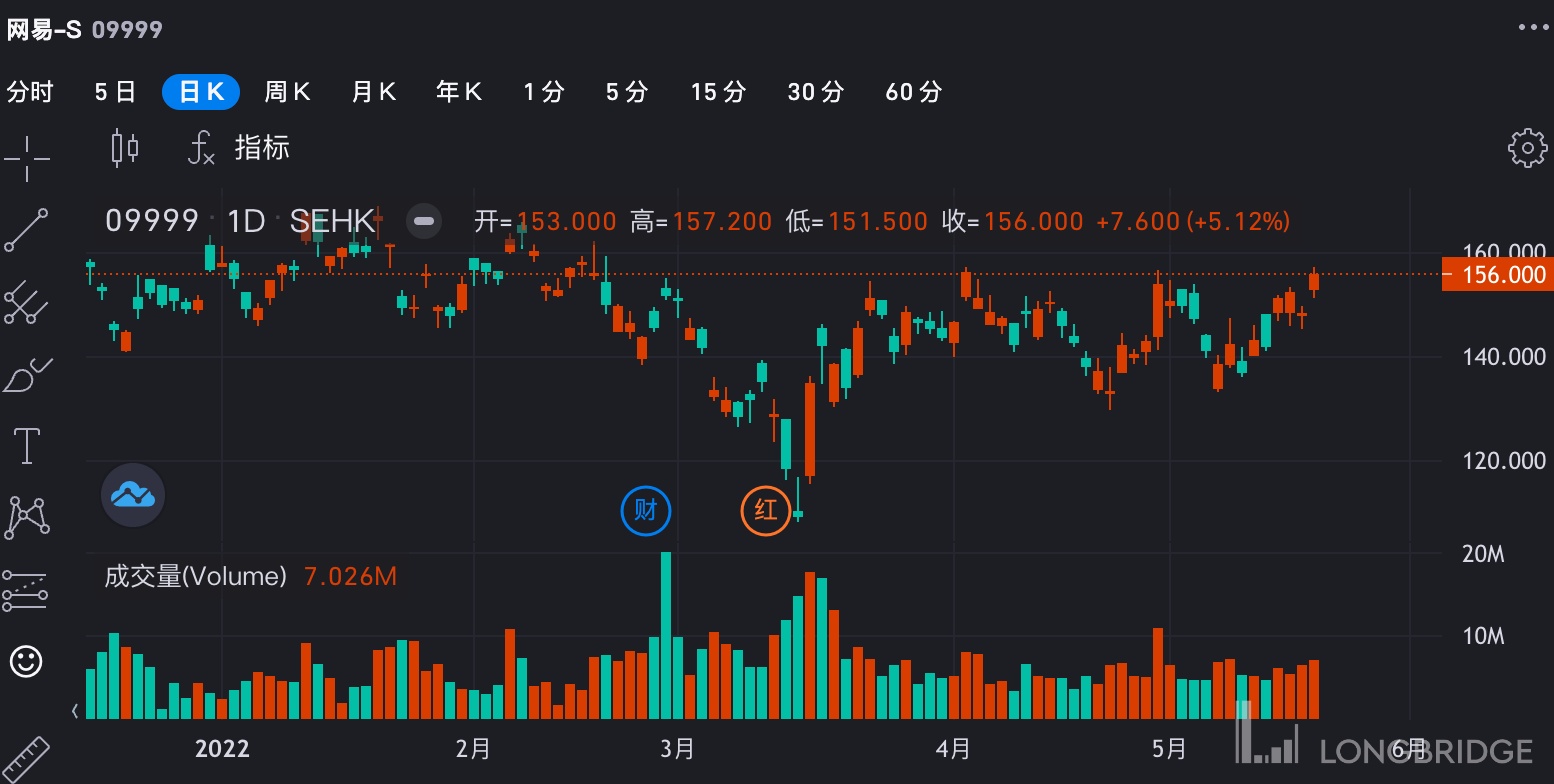Switch to 1分 interval

tap(544, 92)
